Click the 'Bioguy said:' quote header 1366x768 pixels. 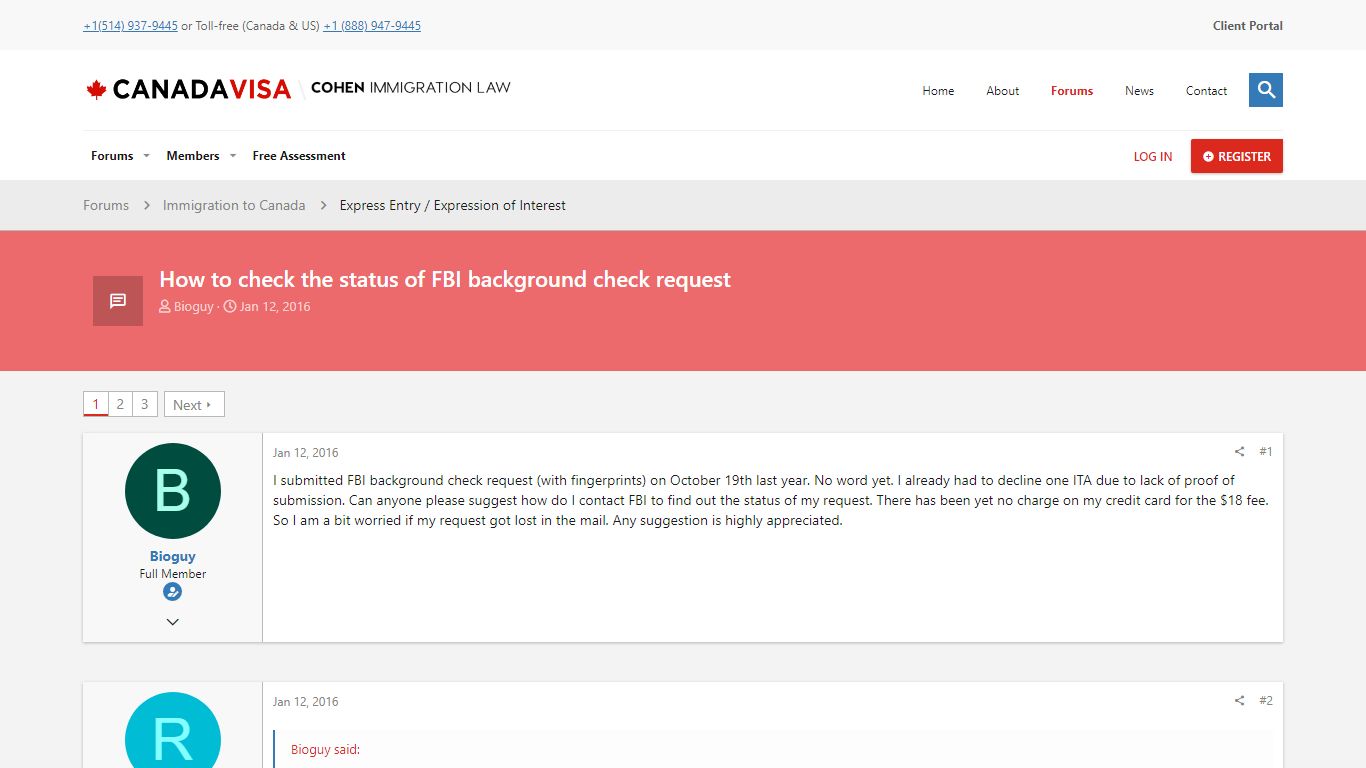[325, 750]
